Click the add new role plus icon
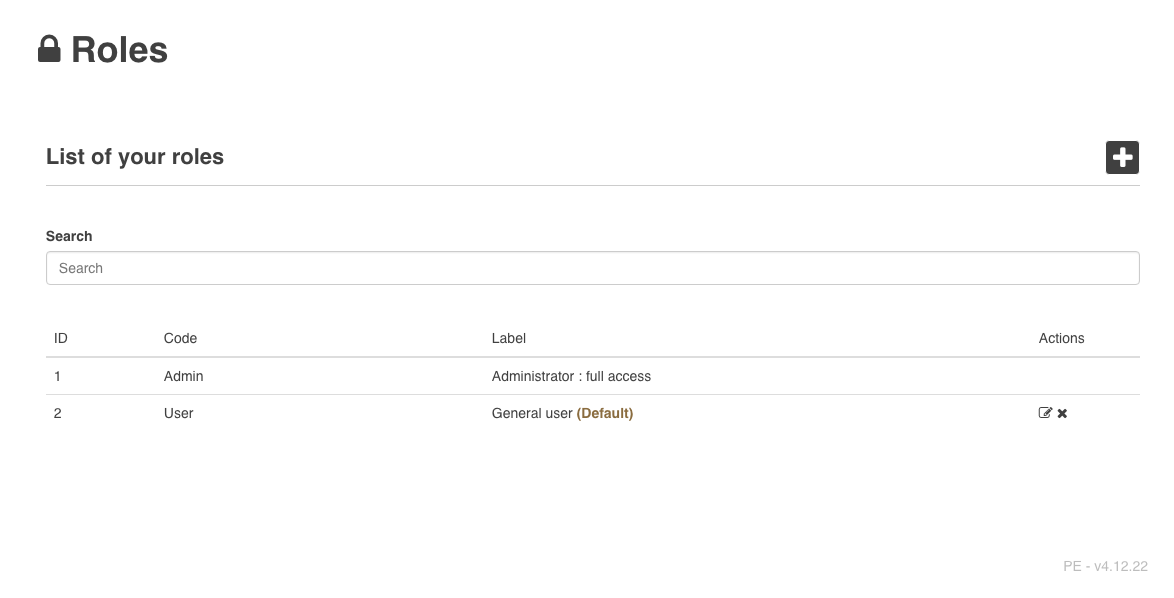 click(1122, 157)
